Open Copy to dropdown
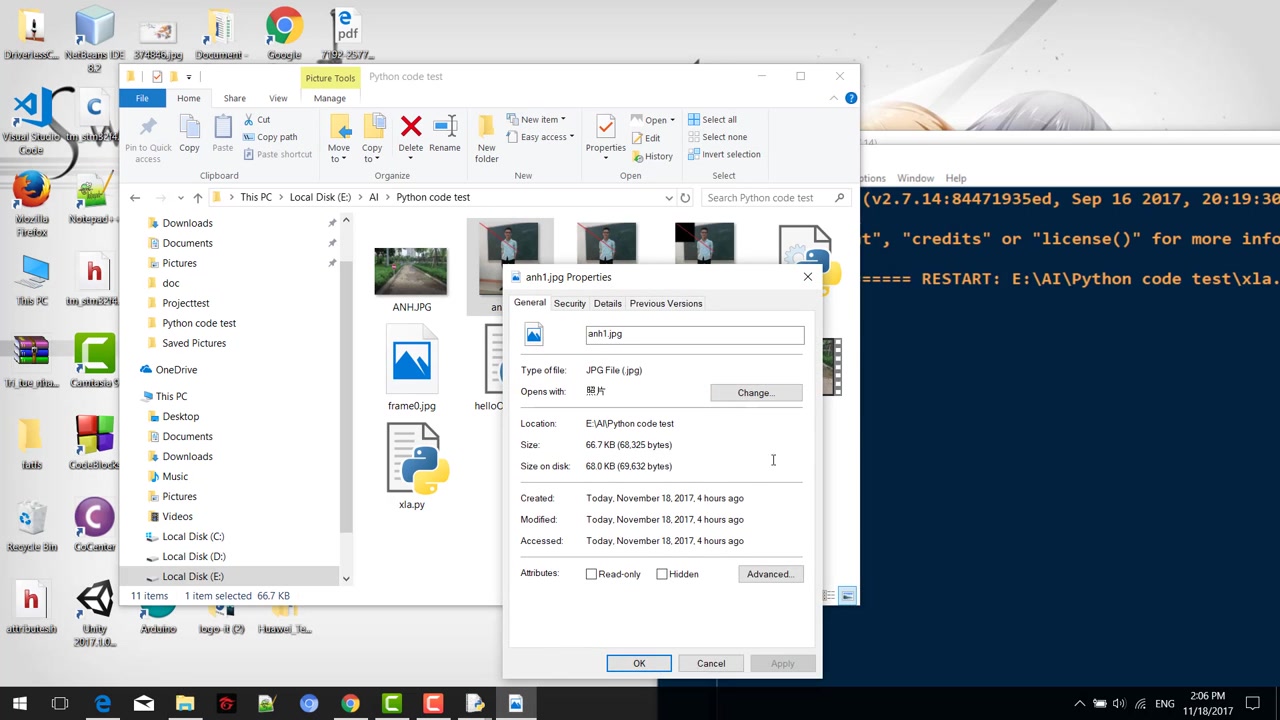Viewport: 1280px width, 720px height. tap(372, 153)
